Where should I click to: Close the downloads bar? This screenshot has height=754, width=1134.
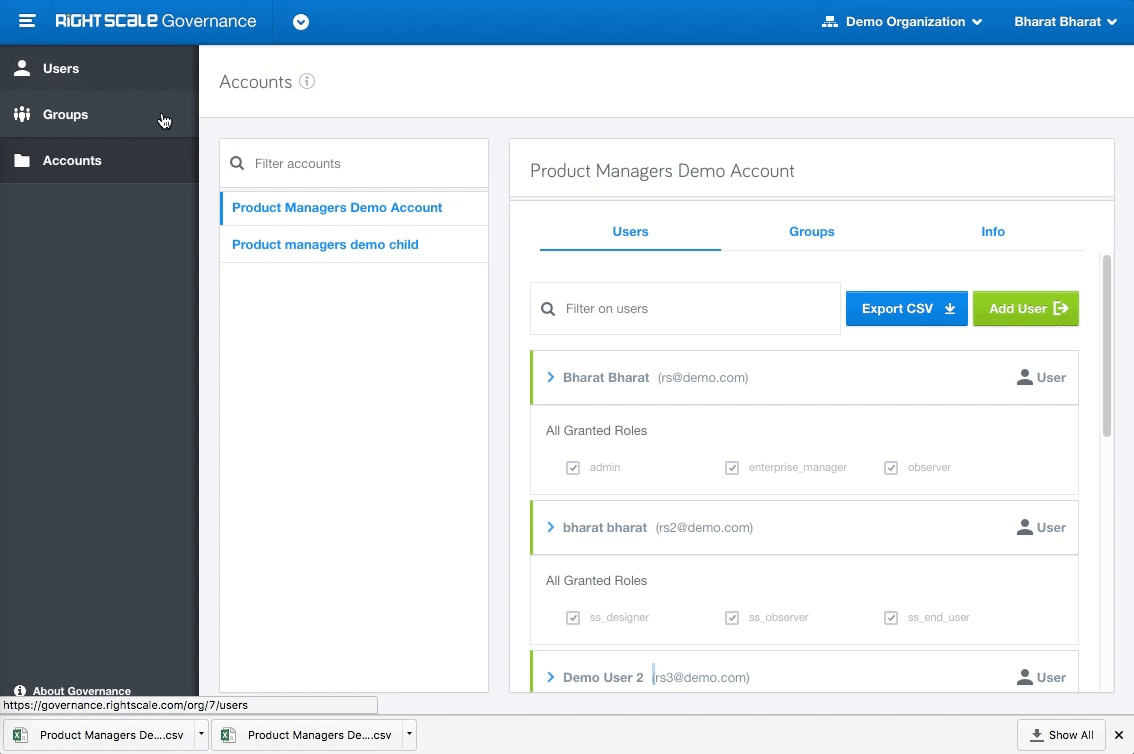1119,735
